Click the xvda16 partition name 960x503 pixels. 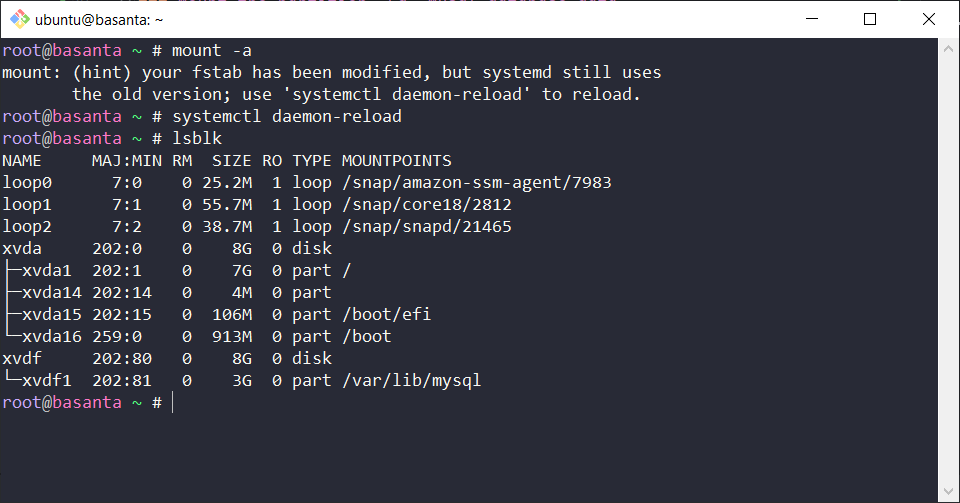pyautogui.click(x=51, y=336)
